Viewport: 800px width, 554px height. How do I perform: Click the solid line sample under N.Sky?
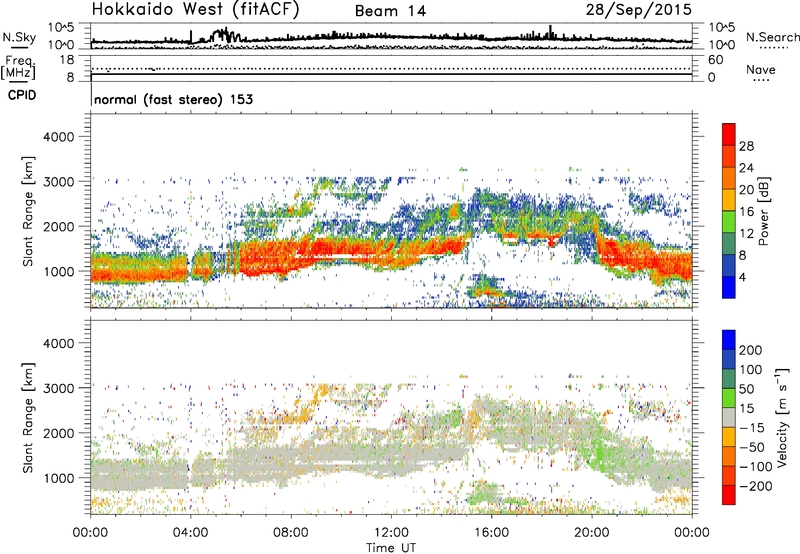(x=19, y=47)
